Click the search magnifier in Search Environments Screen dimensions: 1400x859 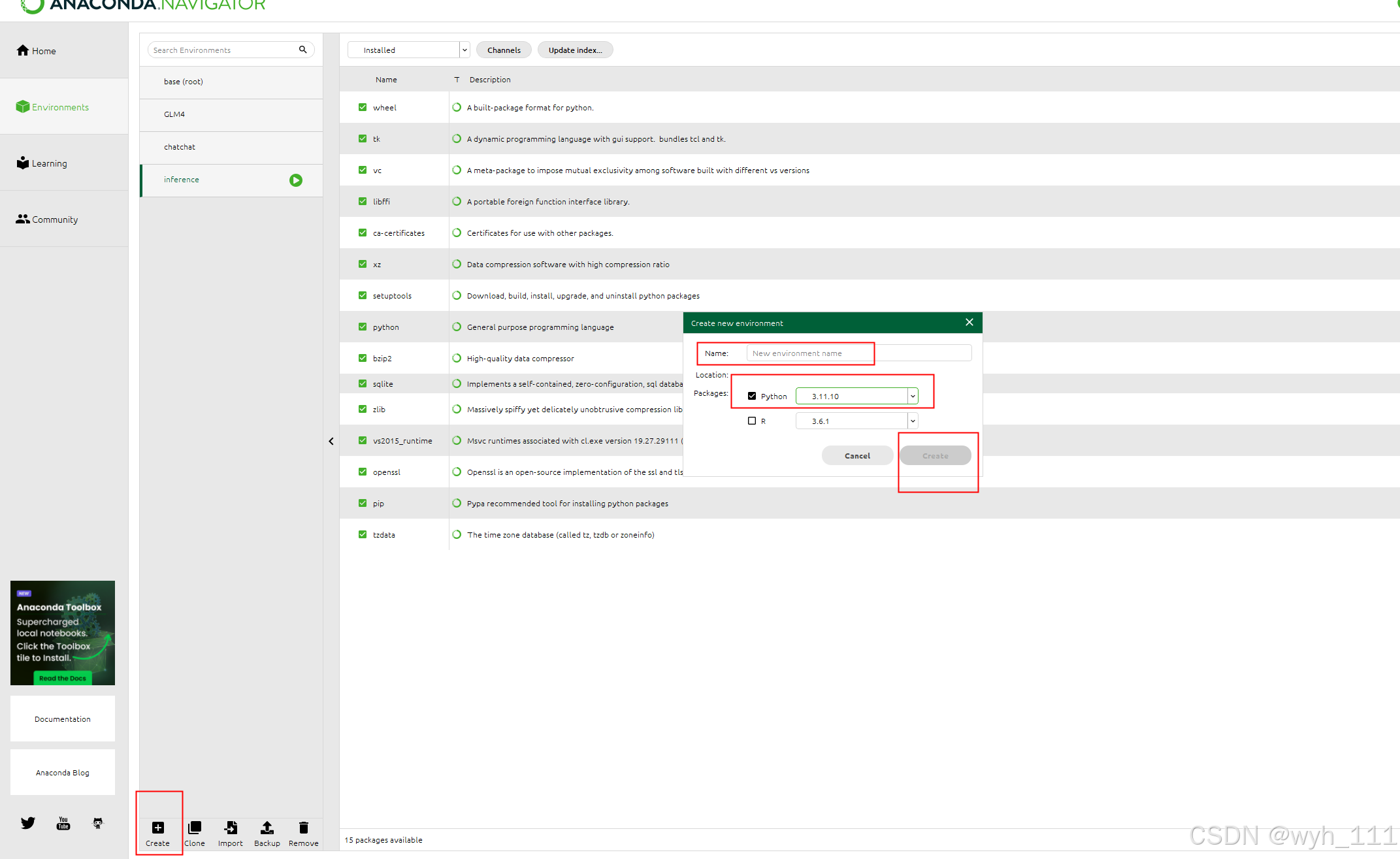[x=302, y=50]
